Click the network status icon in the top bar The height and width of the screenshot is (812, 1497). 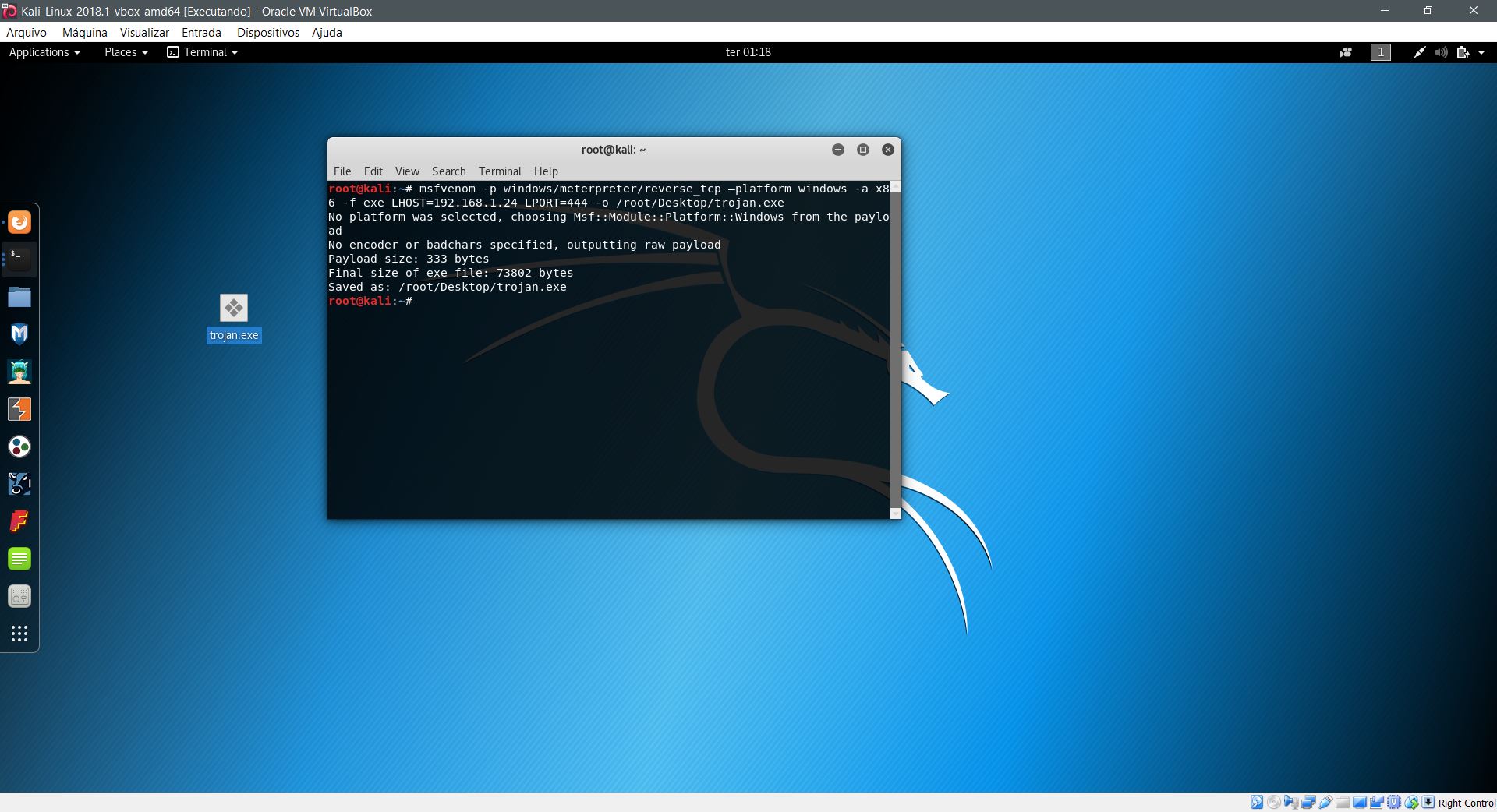click(1421, 52)
